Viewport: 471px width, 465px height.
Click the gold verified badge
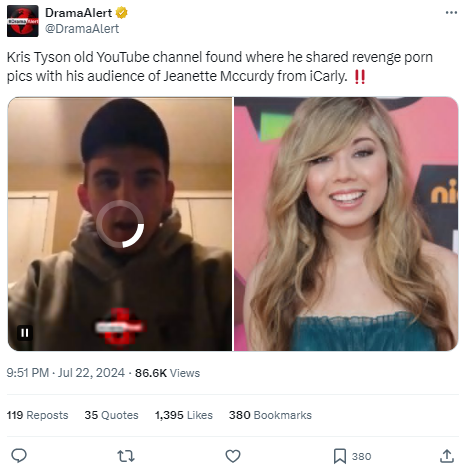point(121,13)
